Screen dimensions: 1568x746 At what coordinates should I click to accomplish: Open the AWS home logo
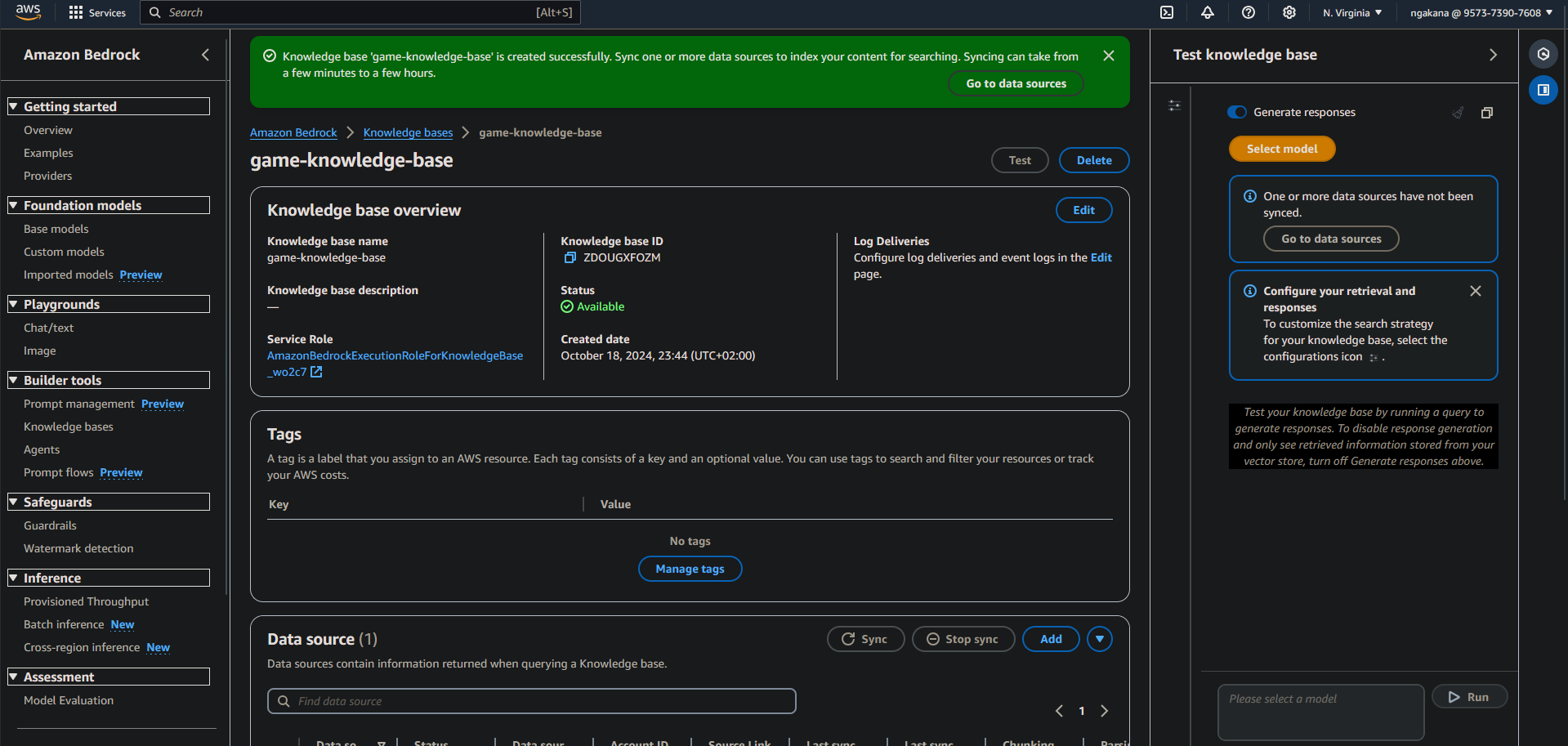click(28, 11)
